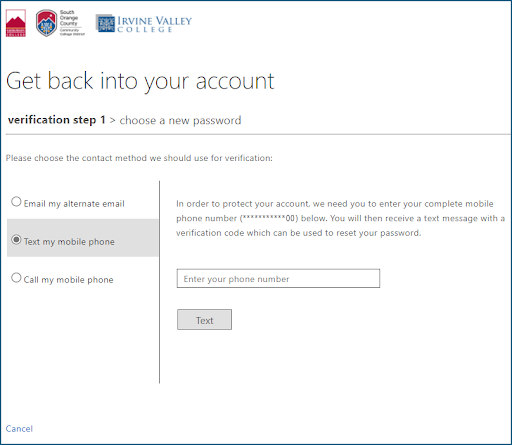Image resolution: width=512 pixels, height=445 pixels.
Task: Choose the 'Email my alternate email' option label
Action: (x=74, y=204)
